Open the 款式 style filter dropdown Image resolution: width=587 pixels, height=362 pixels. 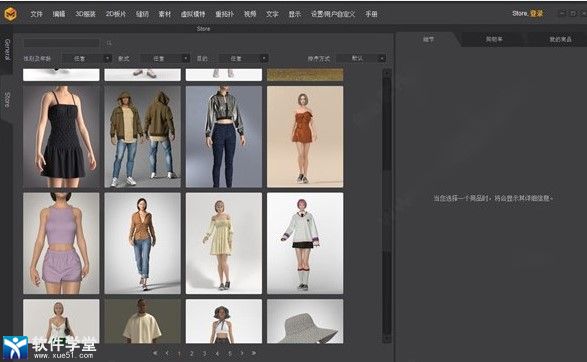165,58
